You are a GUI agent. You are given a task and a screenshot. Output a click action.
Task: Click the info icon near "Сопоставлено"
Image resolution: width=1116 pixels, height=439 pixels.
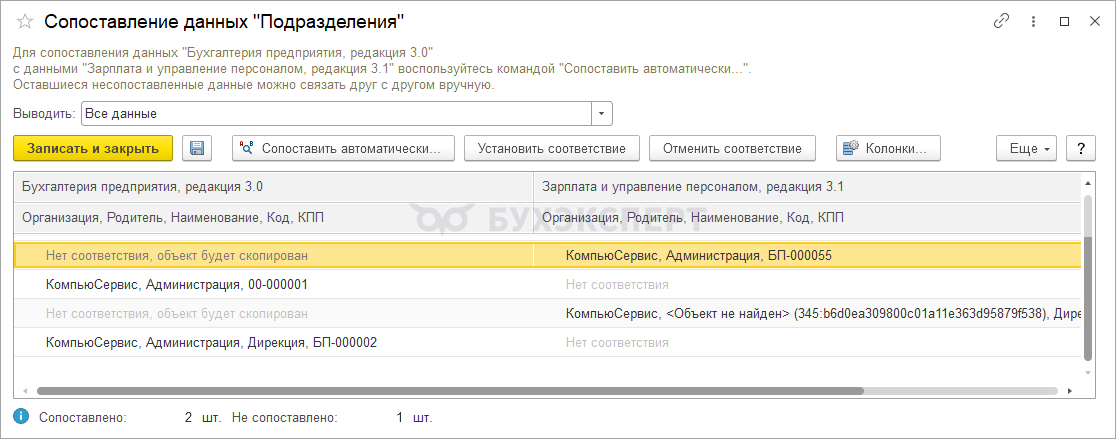20,416
